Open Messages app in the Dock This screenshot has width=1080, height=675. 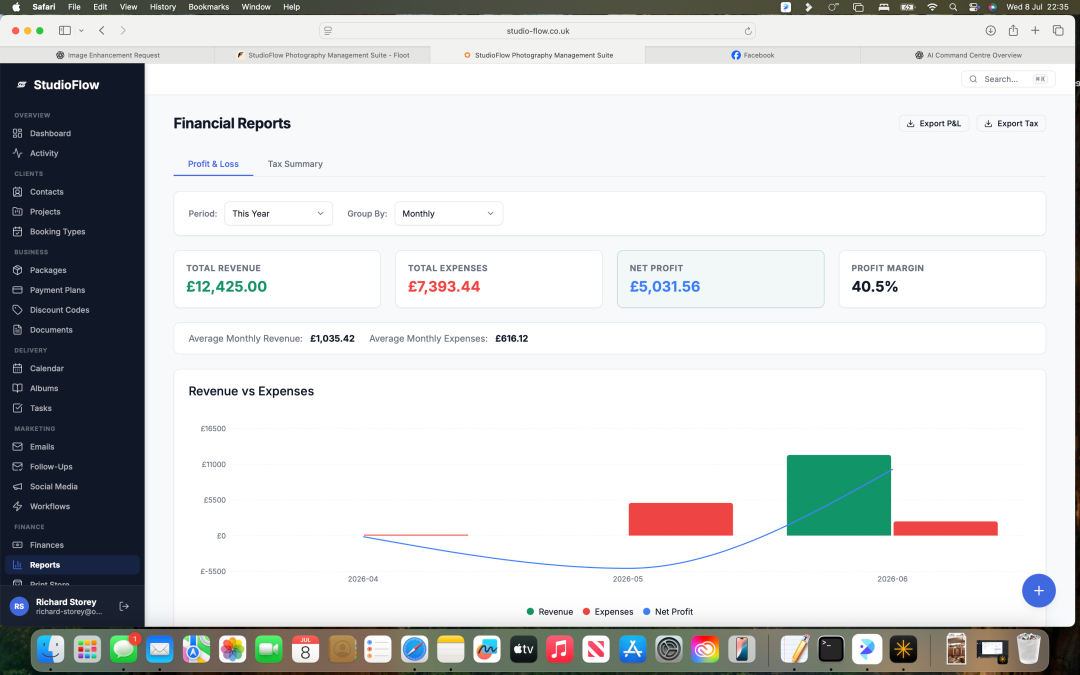point(123,650)
